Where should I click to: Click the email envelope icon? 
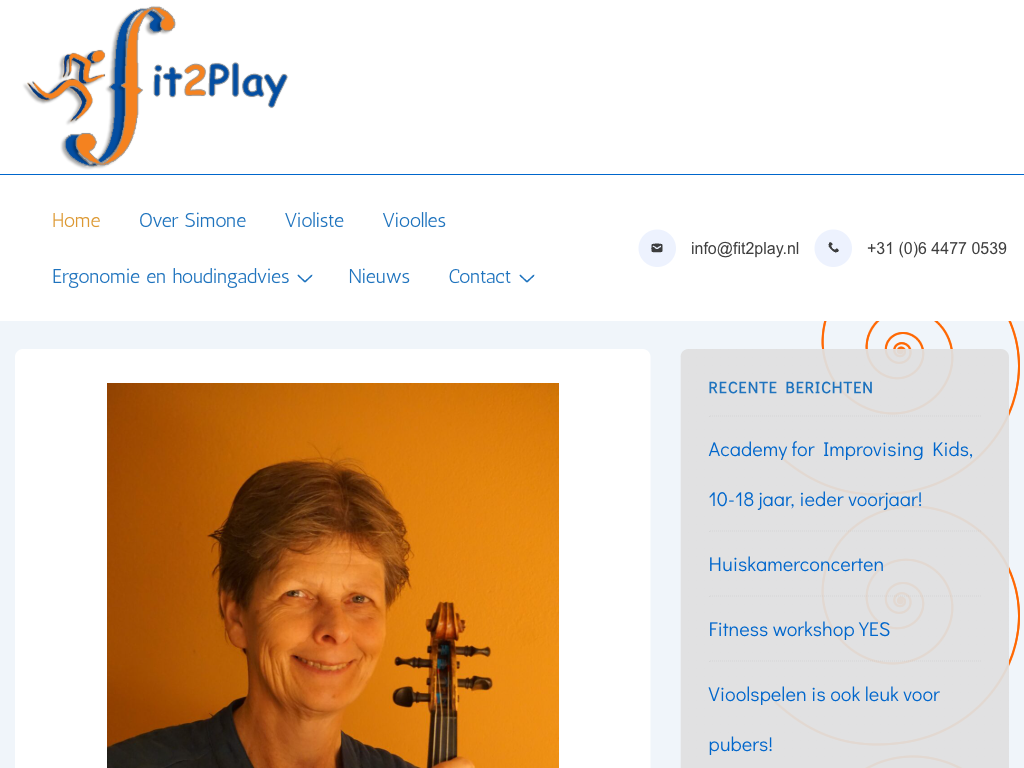pos(657,248)
